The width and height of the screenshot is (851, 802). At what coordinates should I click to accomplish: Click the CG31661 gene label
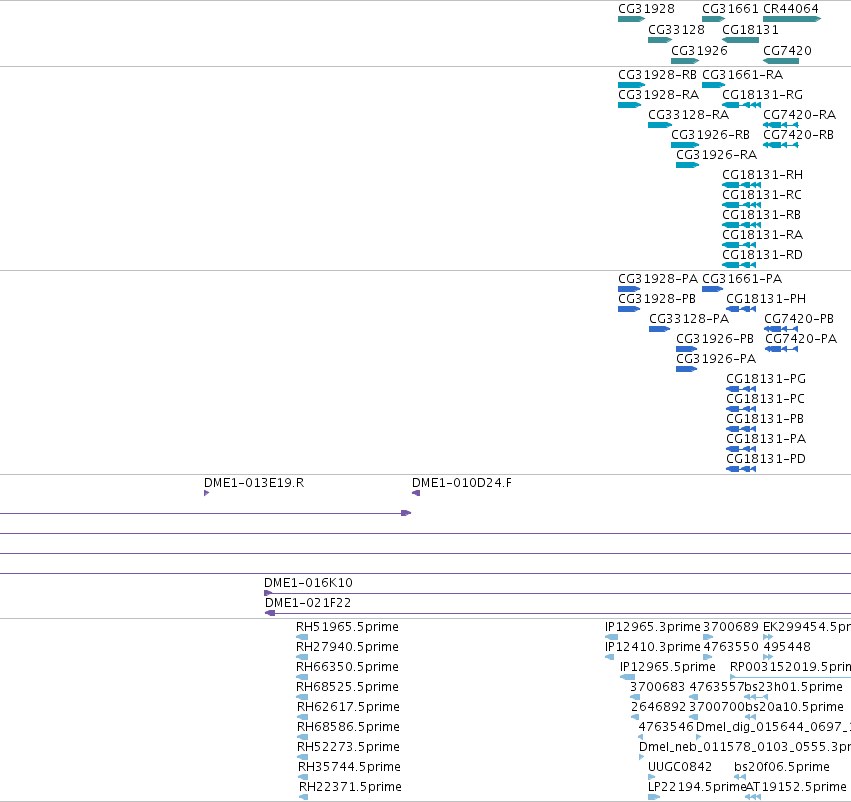point(730,9)
